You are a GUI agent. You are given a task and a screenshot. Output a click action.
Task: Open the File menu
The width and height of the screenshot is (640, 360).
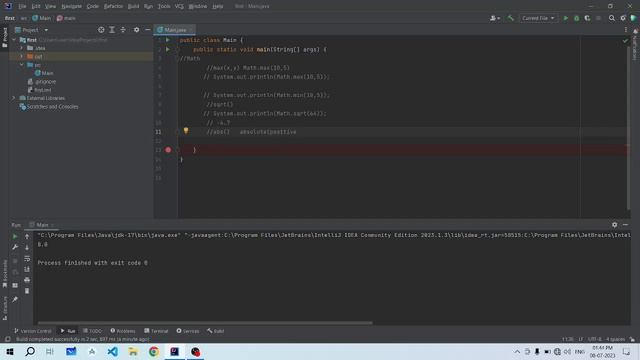pos(22,6)
